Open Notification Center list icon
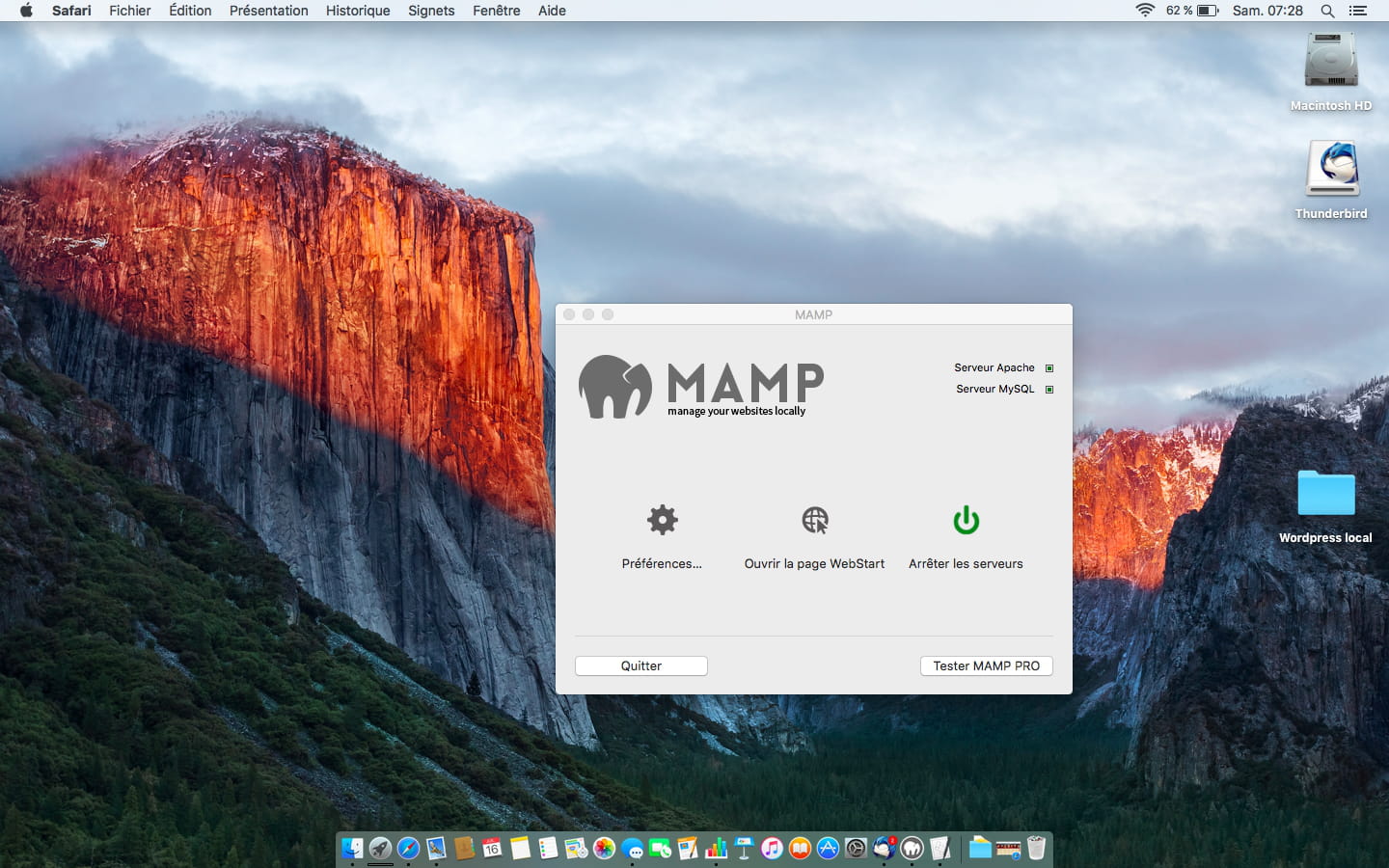This screenshot has height=868, width=1389. 1358,11
